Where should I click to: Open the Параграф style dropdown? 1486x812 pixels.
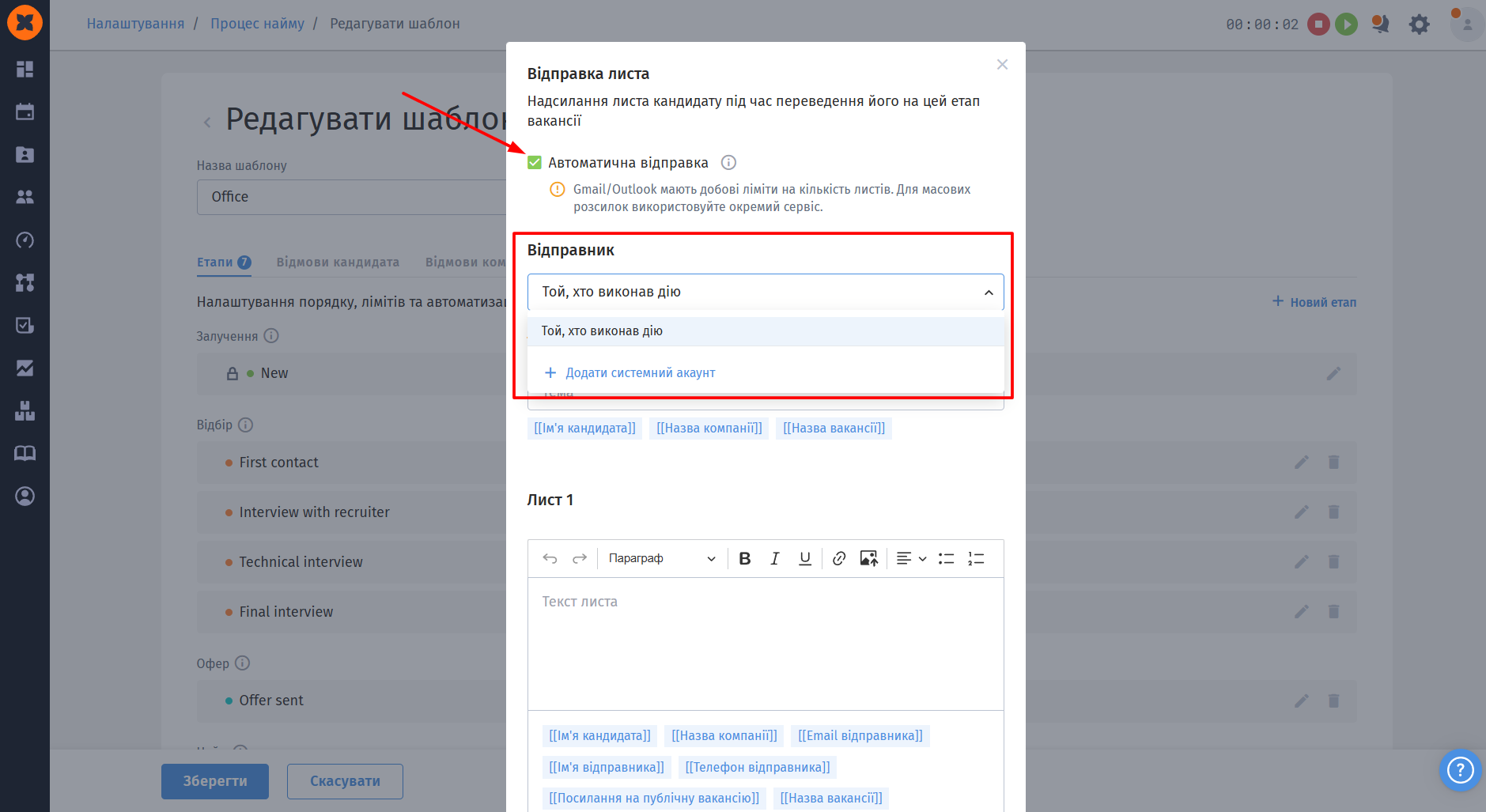point(661,559)
